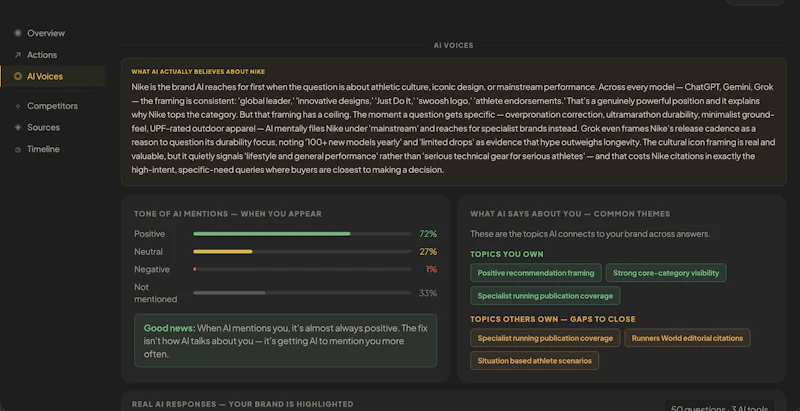This screenshot has width=800, height=411.
Task: Click the 50 questions · 3 AI tools badge
Action: click(x=719, y=408)
